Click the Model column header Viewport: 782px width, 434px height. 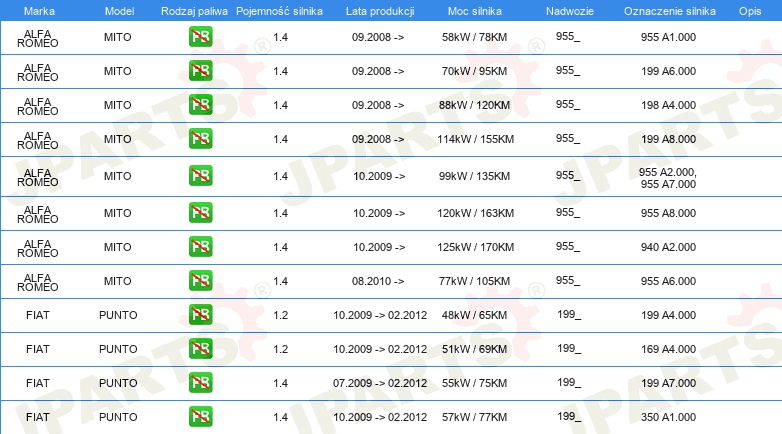[119, 11]
